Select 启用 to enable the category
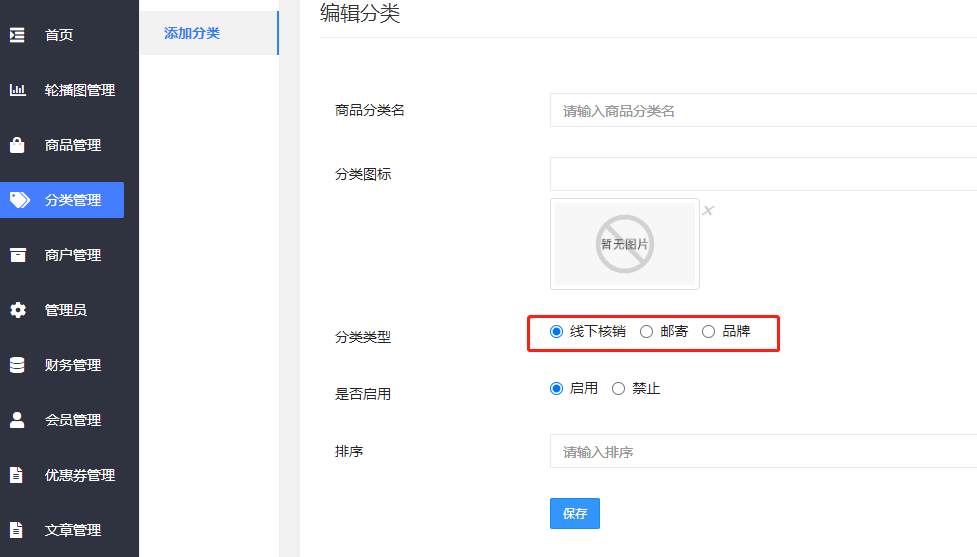Image resolution: width=977 pixels, height=557 pixels. click(x=556, y=389)
